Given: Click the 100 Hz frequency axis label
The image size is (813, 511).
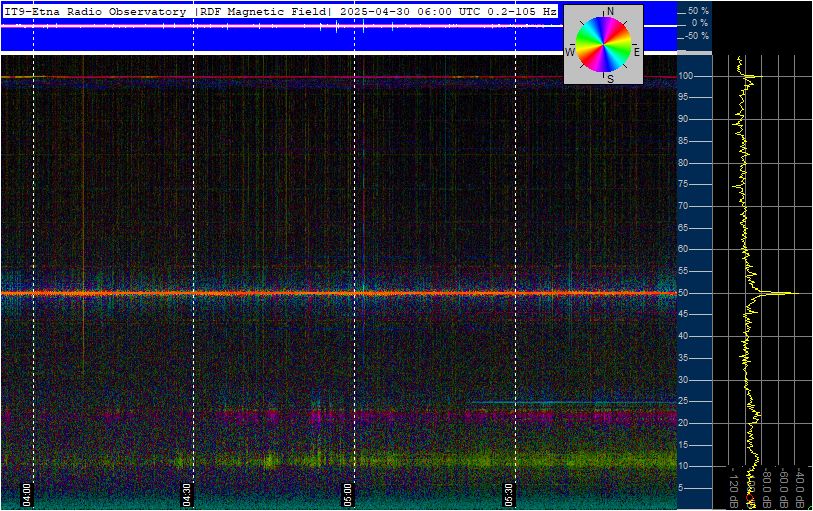Looking at the screenshot, I should coord(686,76).
